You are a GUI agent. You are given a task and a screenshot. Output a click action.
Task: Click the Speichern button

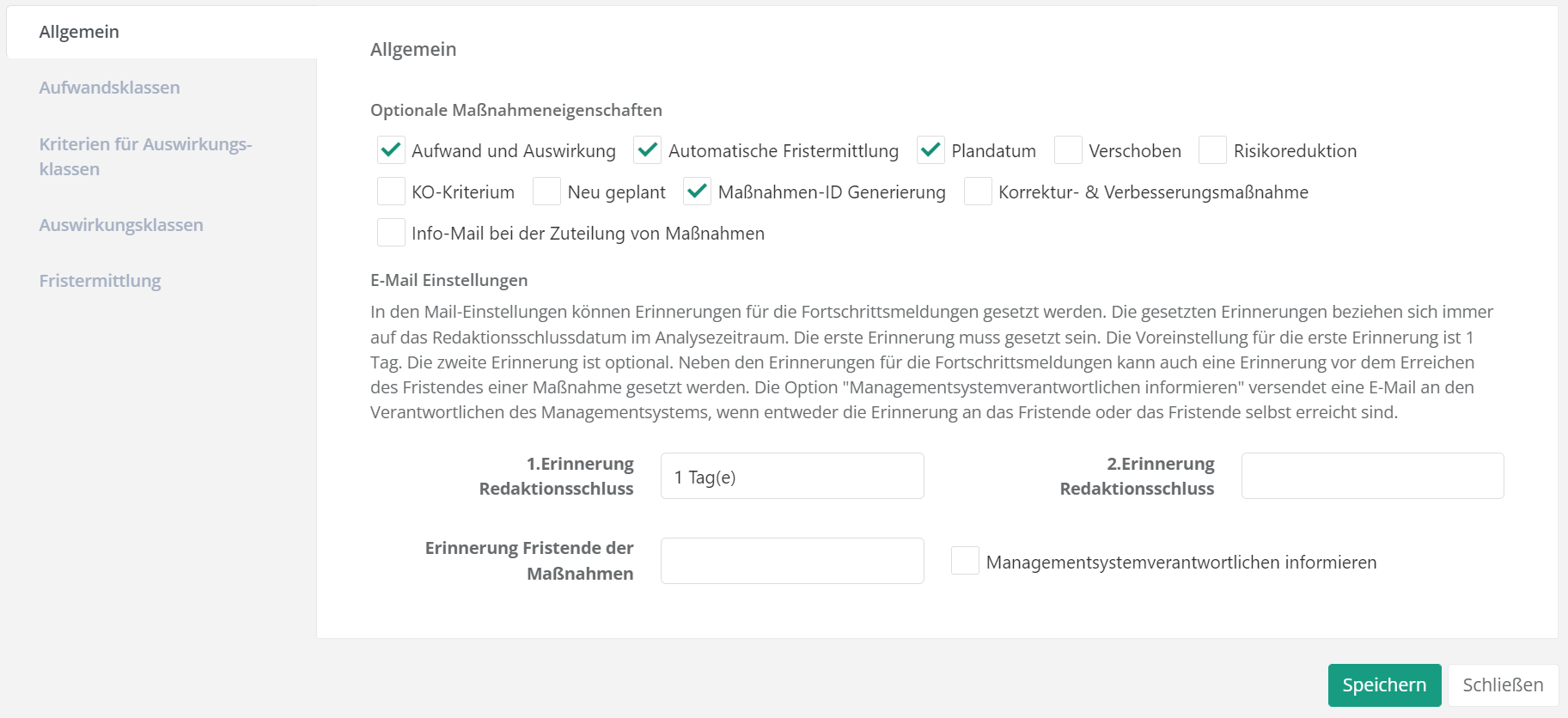pyautogui.click(x=1383, y=685)
